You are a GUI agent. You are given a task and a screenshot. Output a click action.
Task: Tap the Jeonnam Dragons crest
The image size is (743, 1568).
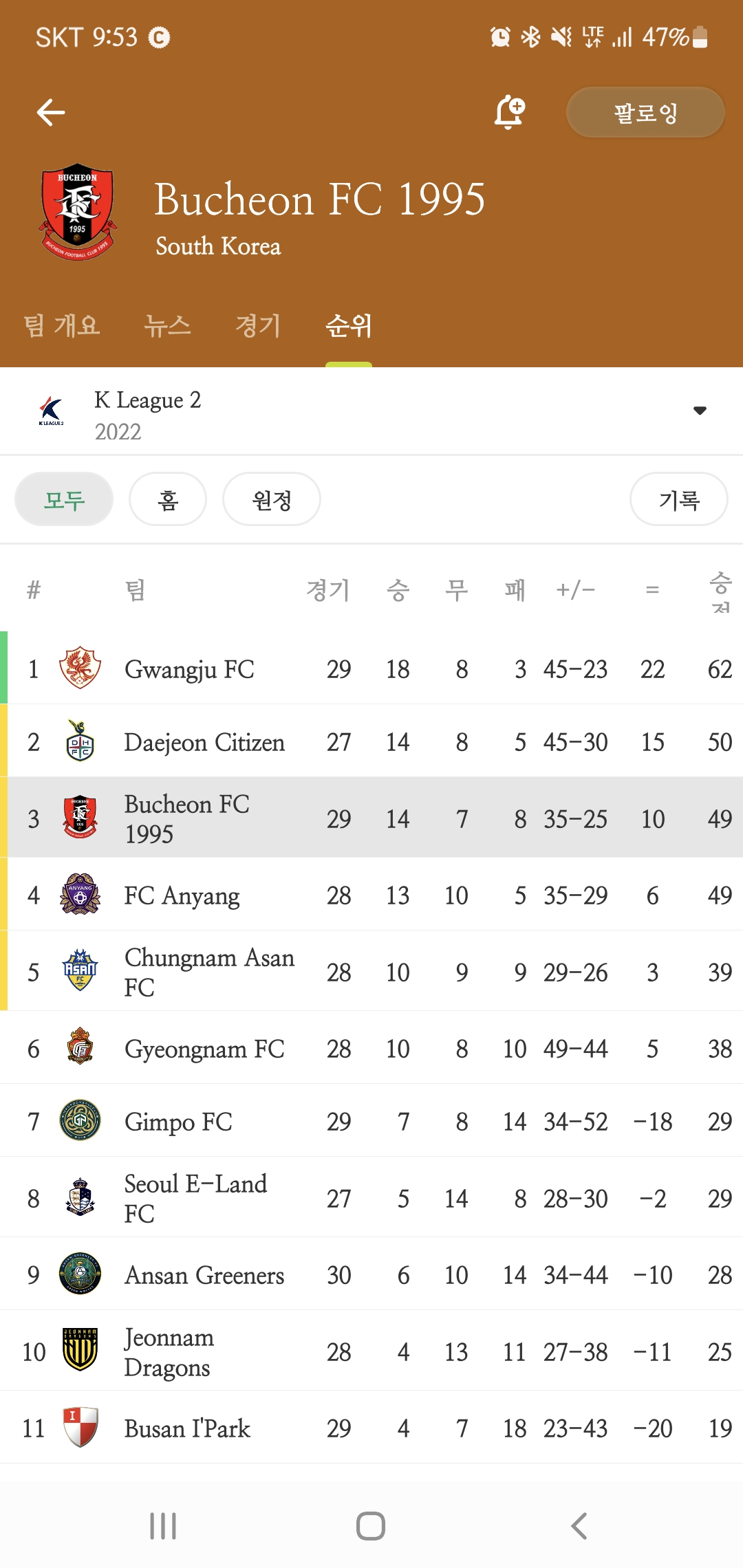(80, 1351)
